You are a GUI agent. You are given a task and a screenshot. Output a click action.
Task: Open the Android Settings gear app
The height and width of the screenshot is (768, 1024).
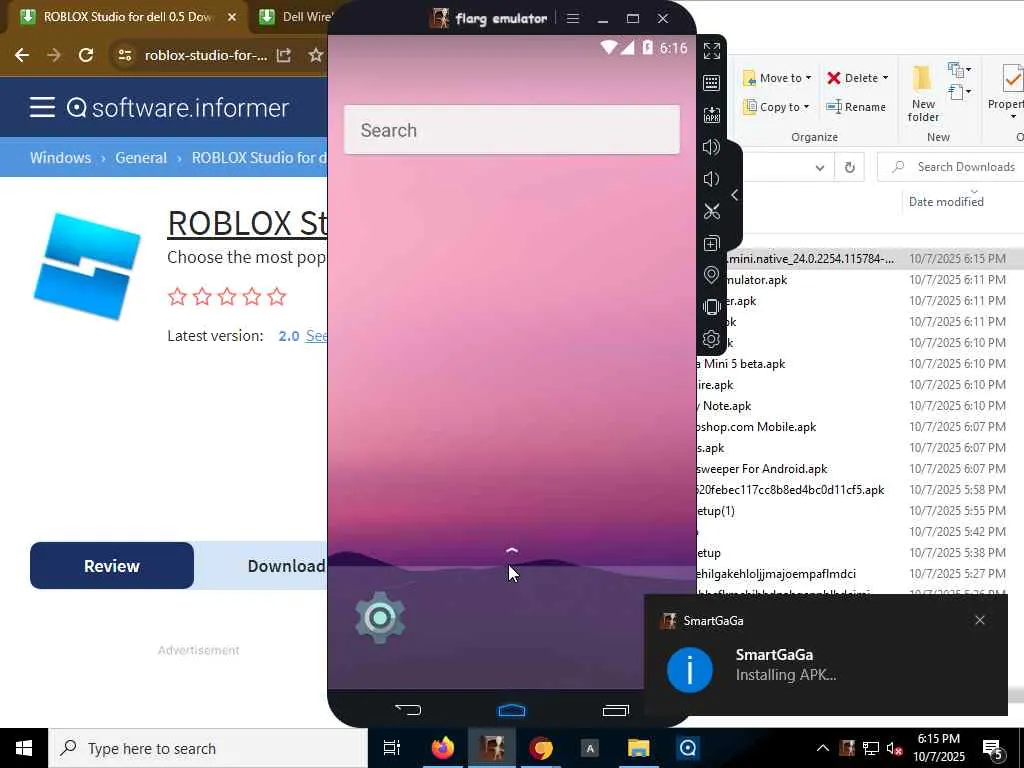coord(380,617)
